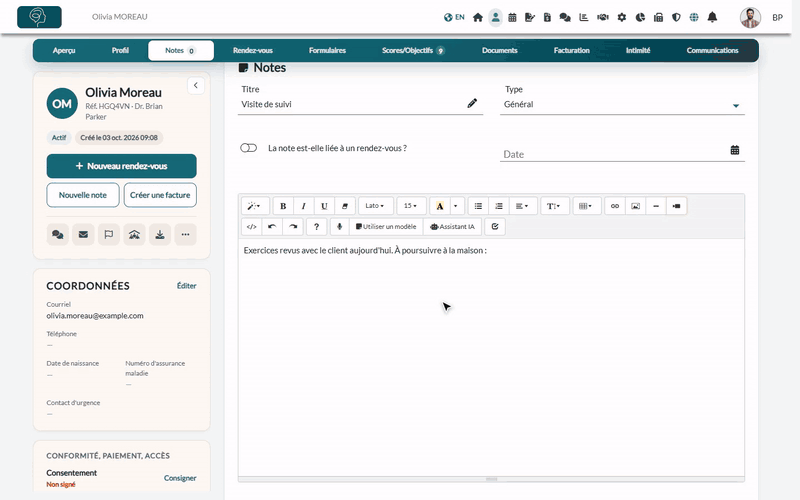The height and width of the screenshot is (500, 800).
Task: Open code view in the editor
Action: (x=252, y=227)
